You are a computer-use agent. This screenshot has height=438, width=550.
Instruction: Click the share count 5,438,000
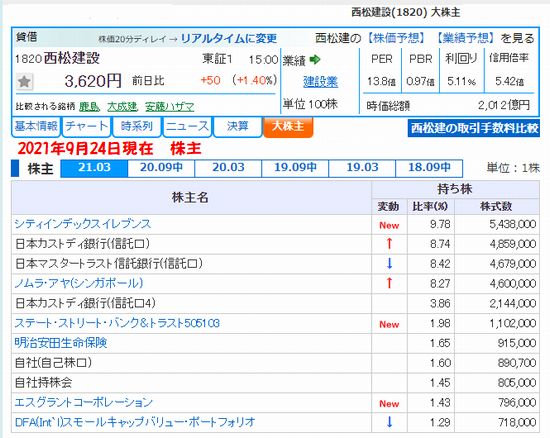pos(512,224)
